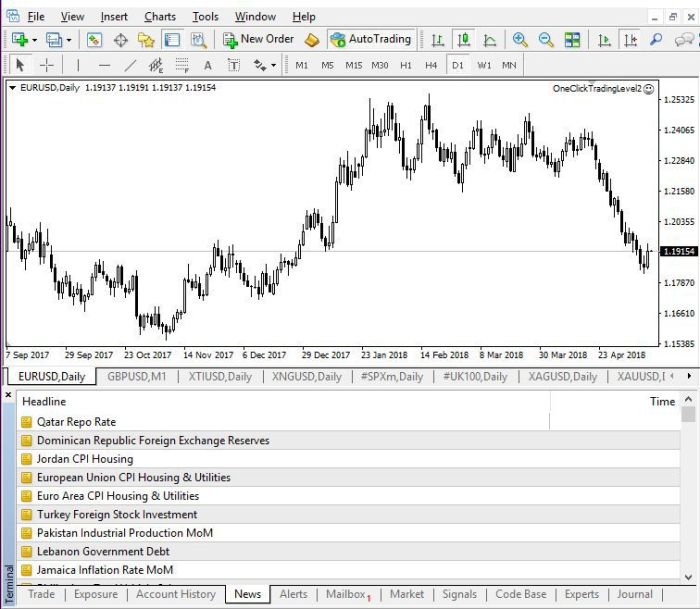Click the Zoom In magnifier icon
This screenshot has width=700, height=609.
coord(520,40)
